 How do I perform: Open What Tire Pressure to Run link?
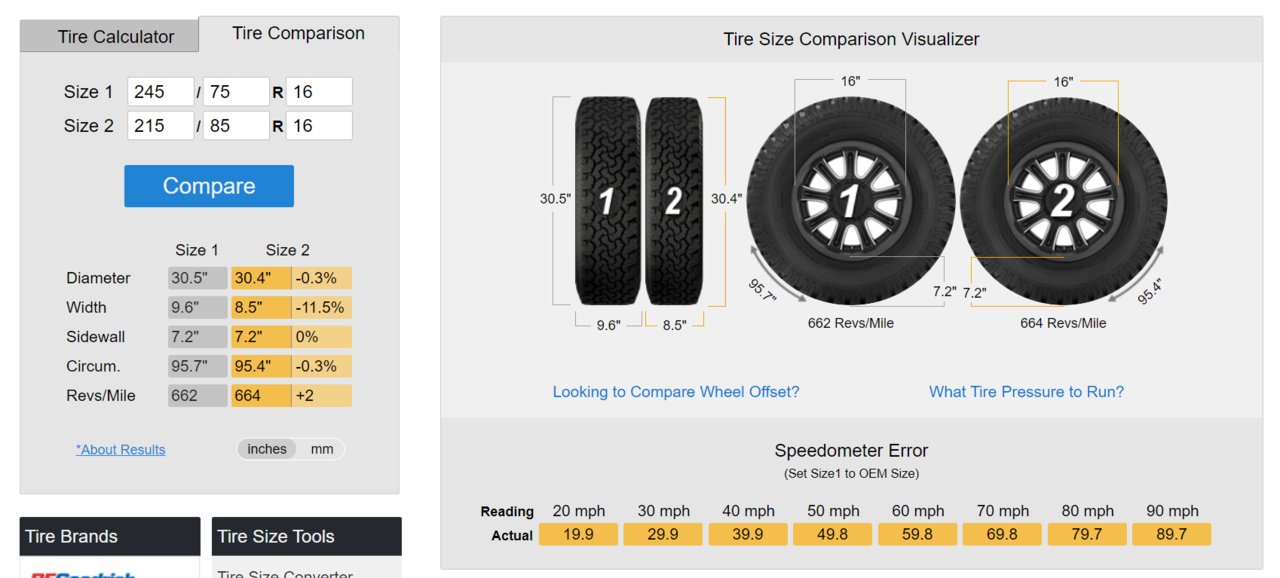1026,392
